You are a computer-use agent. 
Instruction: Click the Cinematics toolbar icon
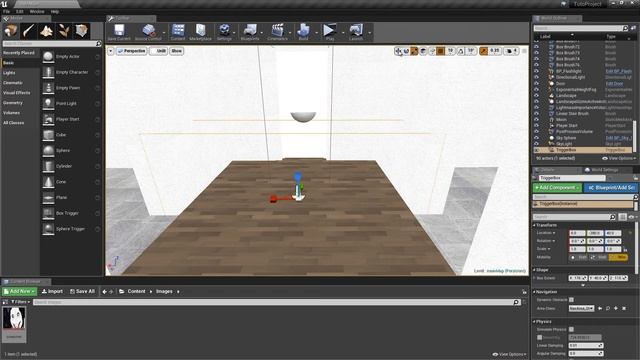pyautogui.click(x=278, y=32)
